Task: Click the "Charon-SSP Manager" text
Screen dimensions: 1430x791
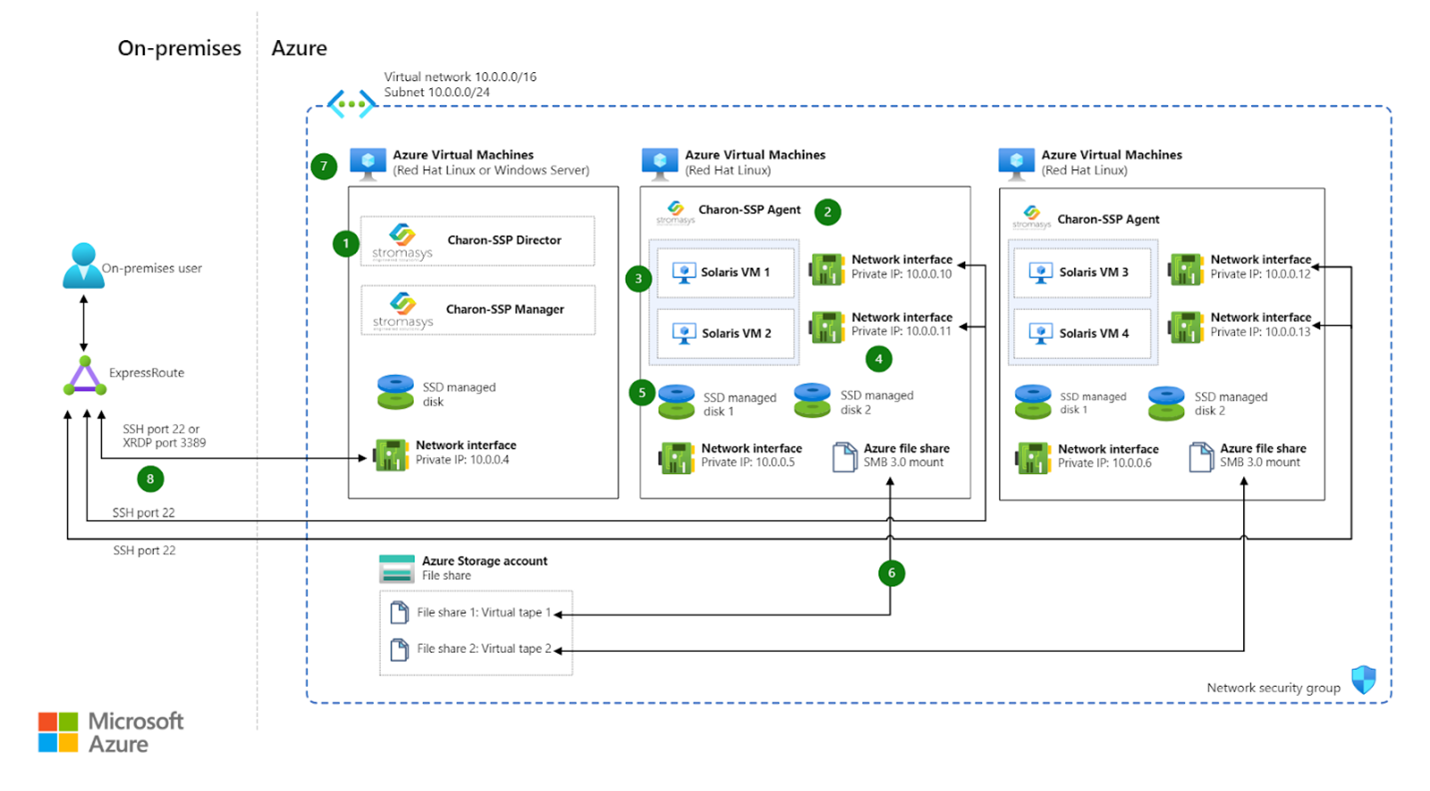Action: pyautogui.click(x=505, y=310)
